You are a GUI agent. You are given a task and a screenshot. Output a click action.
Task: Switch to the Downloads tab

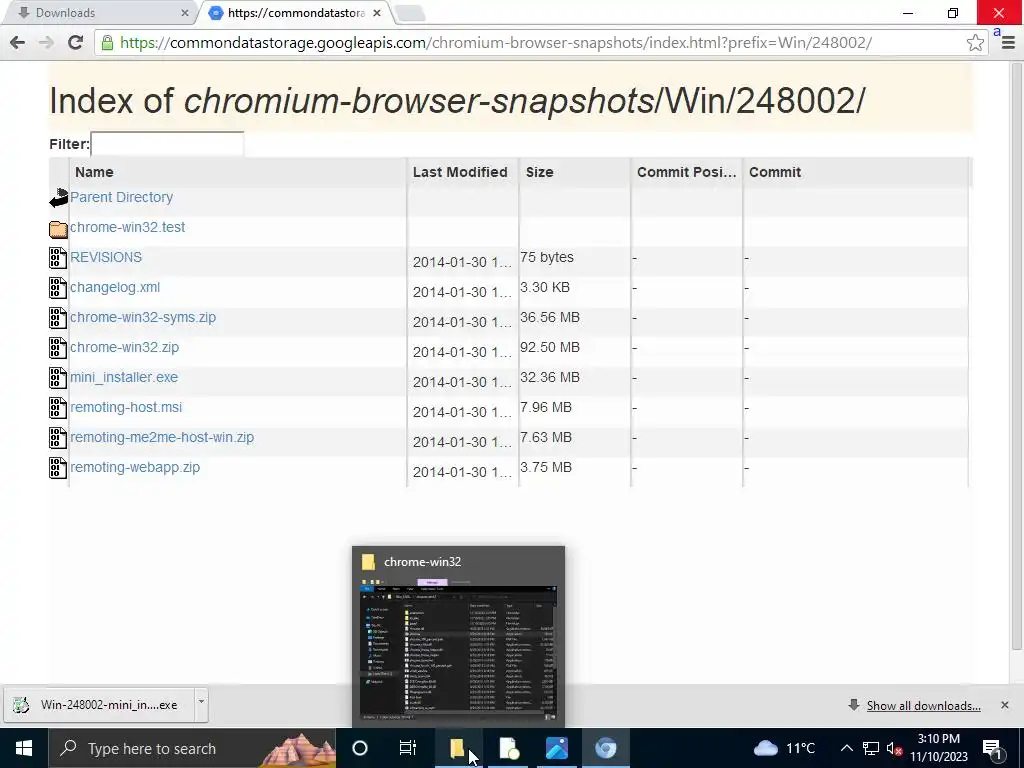coord(98,13)
